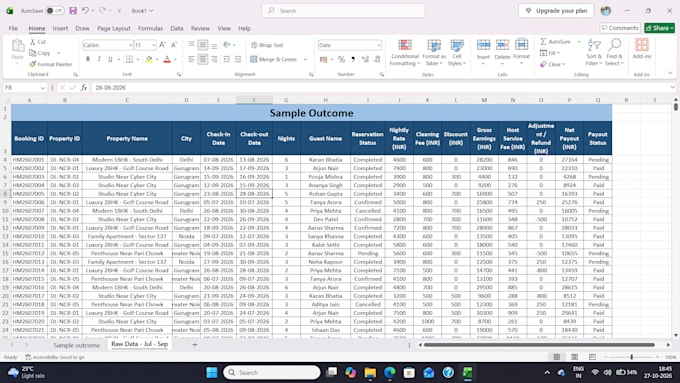Click Increase Decimal icon
This screenshot has width=680, height=383.
click(x=365, y=59)
